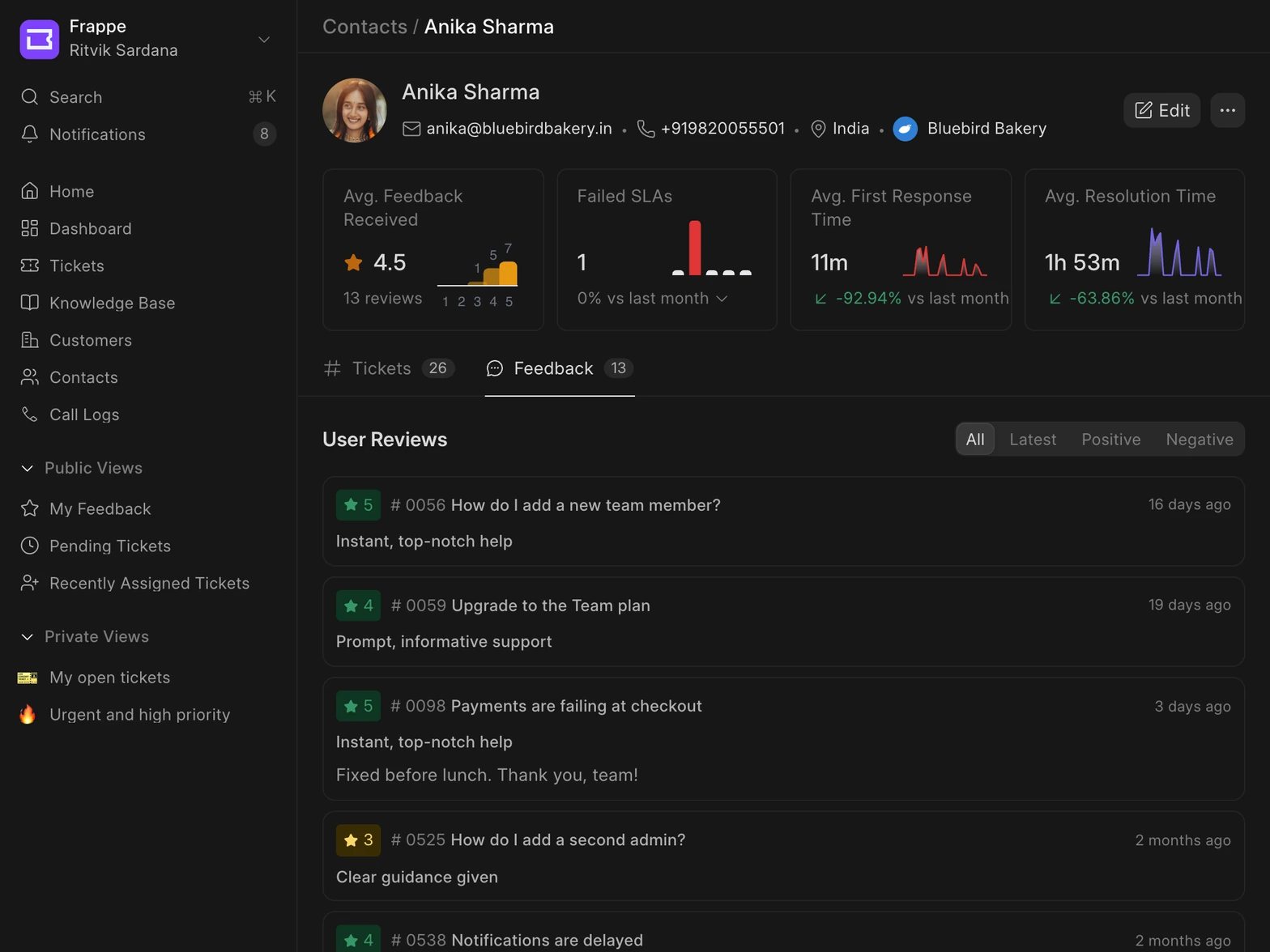Viewport: 1270px width, 952px height.
Task: Click the '13 reviews' text
Action: click(382, 299)
